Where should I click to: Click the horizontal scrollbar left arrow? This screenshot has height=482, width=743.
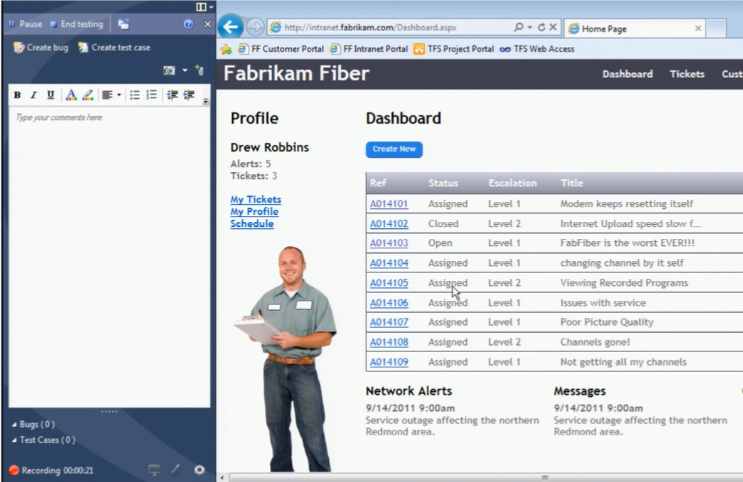(222, 477)
